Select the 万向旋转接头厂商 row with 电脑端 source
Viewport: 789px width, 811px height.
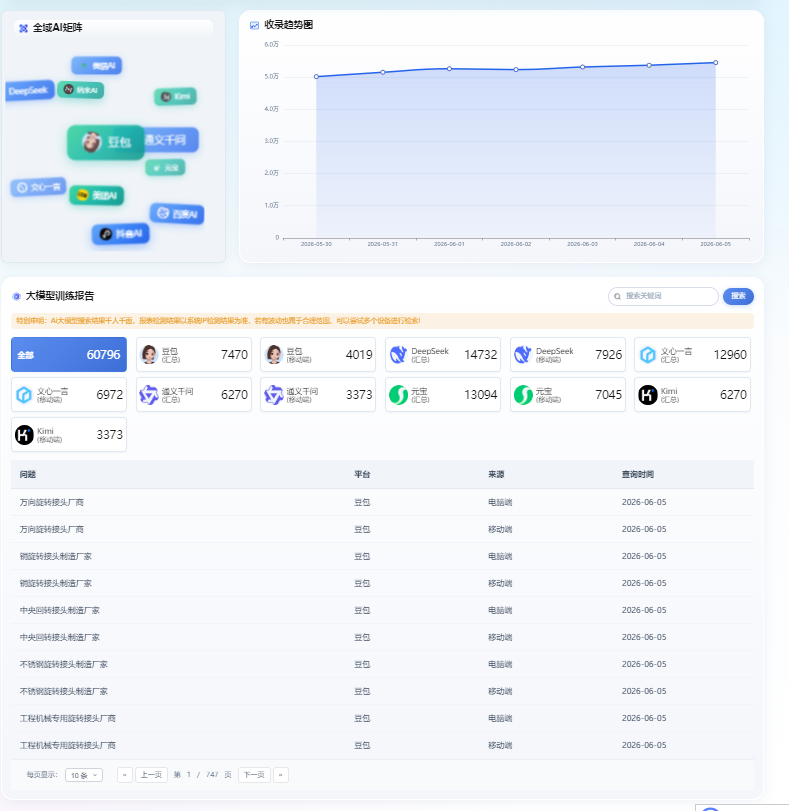pyautogui.click(x=382, y=502)
